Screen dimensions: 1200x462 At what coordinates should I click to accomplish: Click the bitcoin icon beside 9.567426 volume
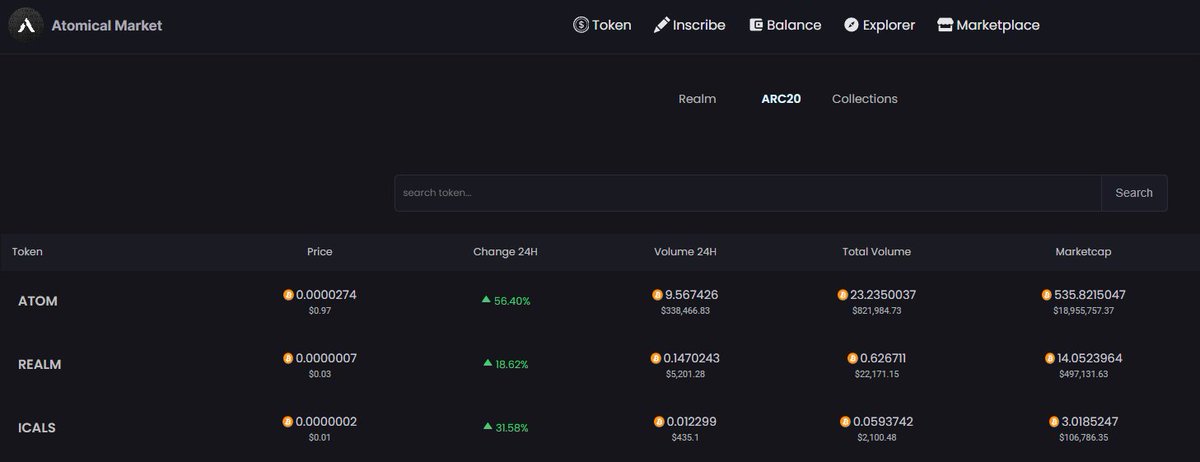(658, 295)
